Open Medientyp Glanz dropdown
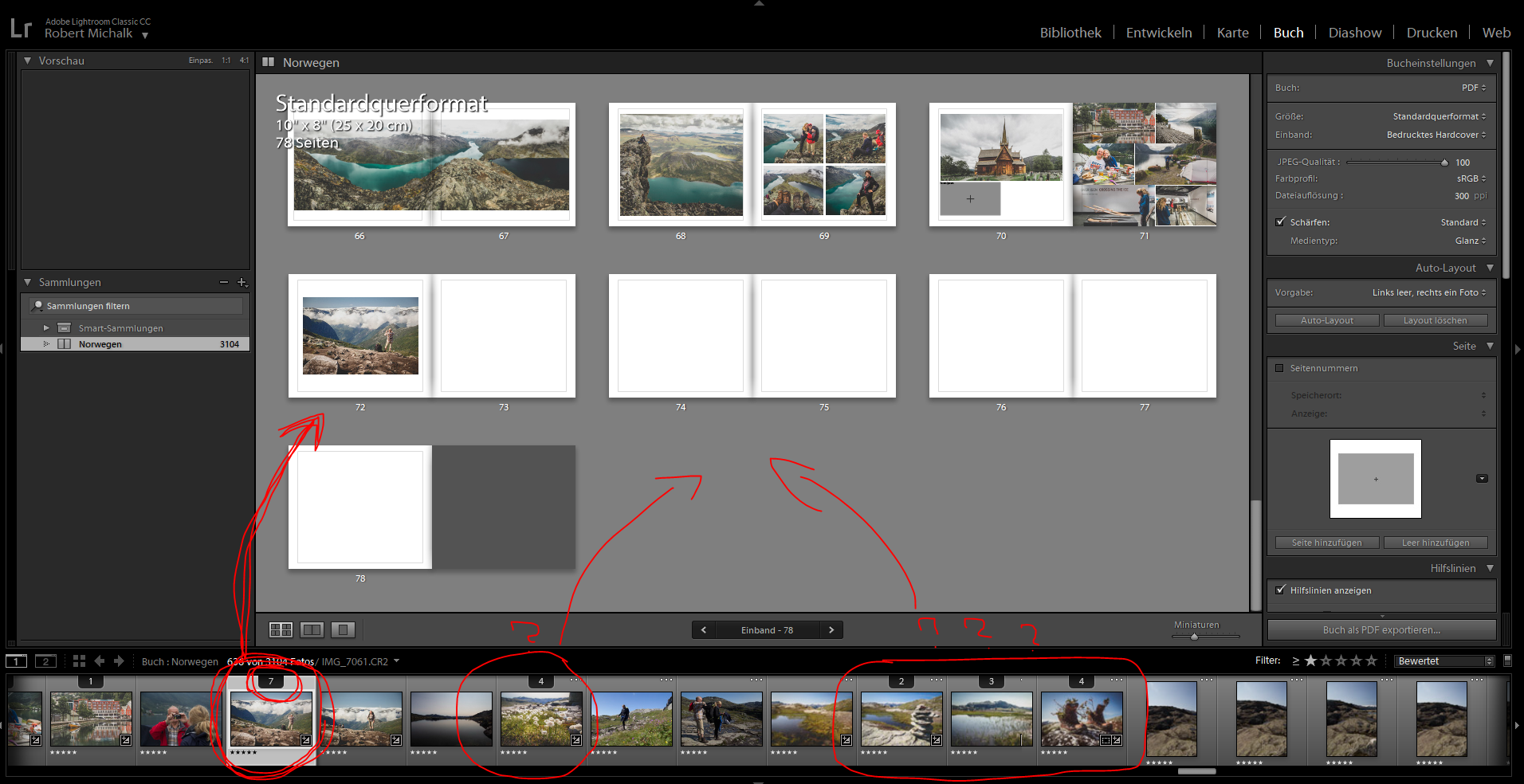This screenshot has height=784, width=1524. tap(1471, 241)
